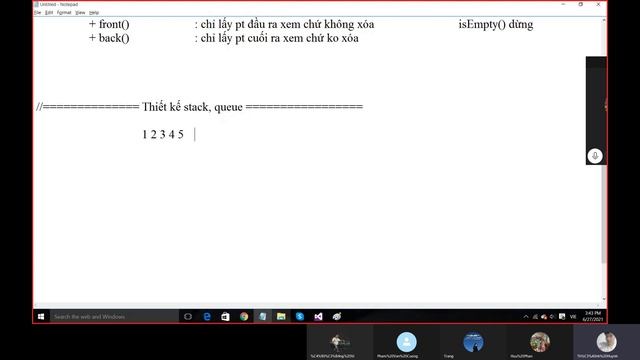Select the participant thumbnail labeled Trang
640x360 pixels.
[x=473, y=343]
